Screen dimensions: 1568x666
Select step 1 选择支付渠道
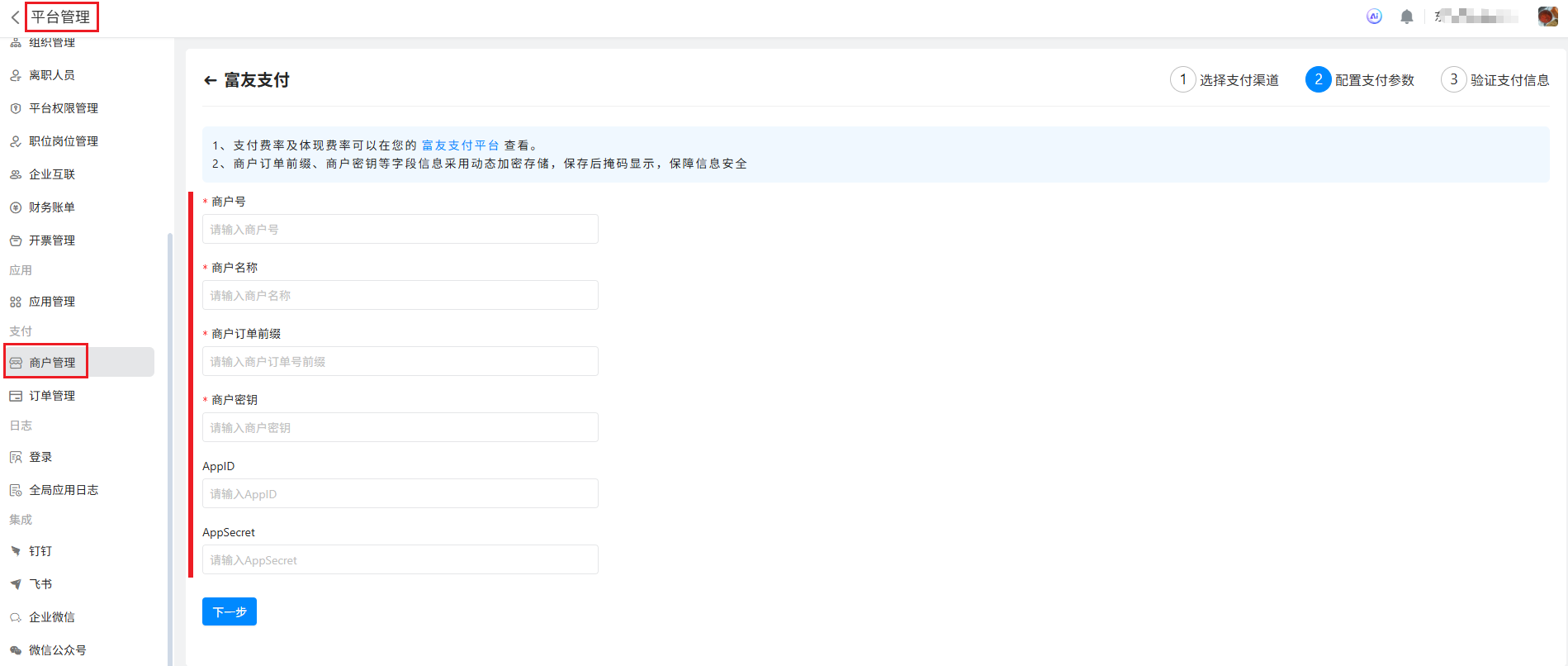(1225, 80)
